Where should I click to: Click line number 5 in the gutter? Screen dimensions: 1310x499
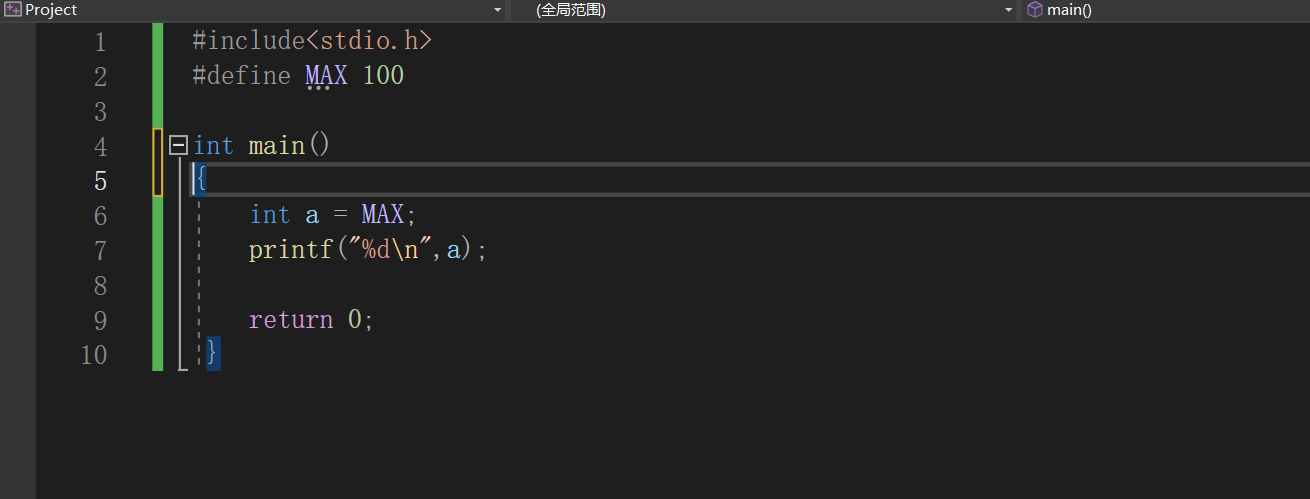(99, 181)
